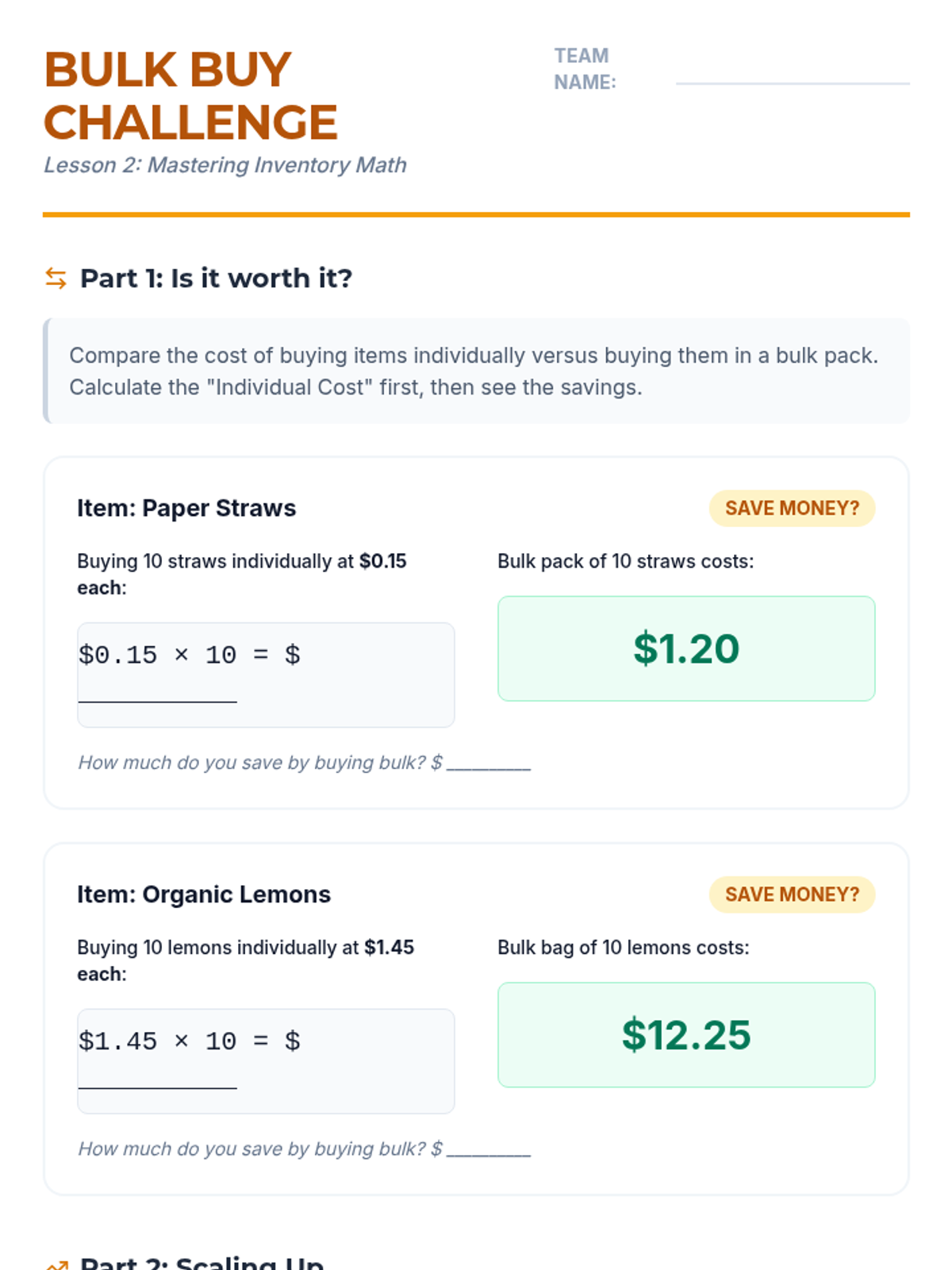Click the Part 1: Is it worth it? heading

click(x=216, y=279)
